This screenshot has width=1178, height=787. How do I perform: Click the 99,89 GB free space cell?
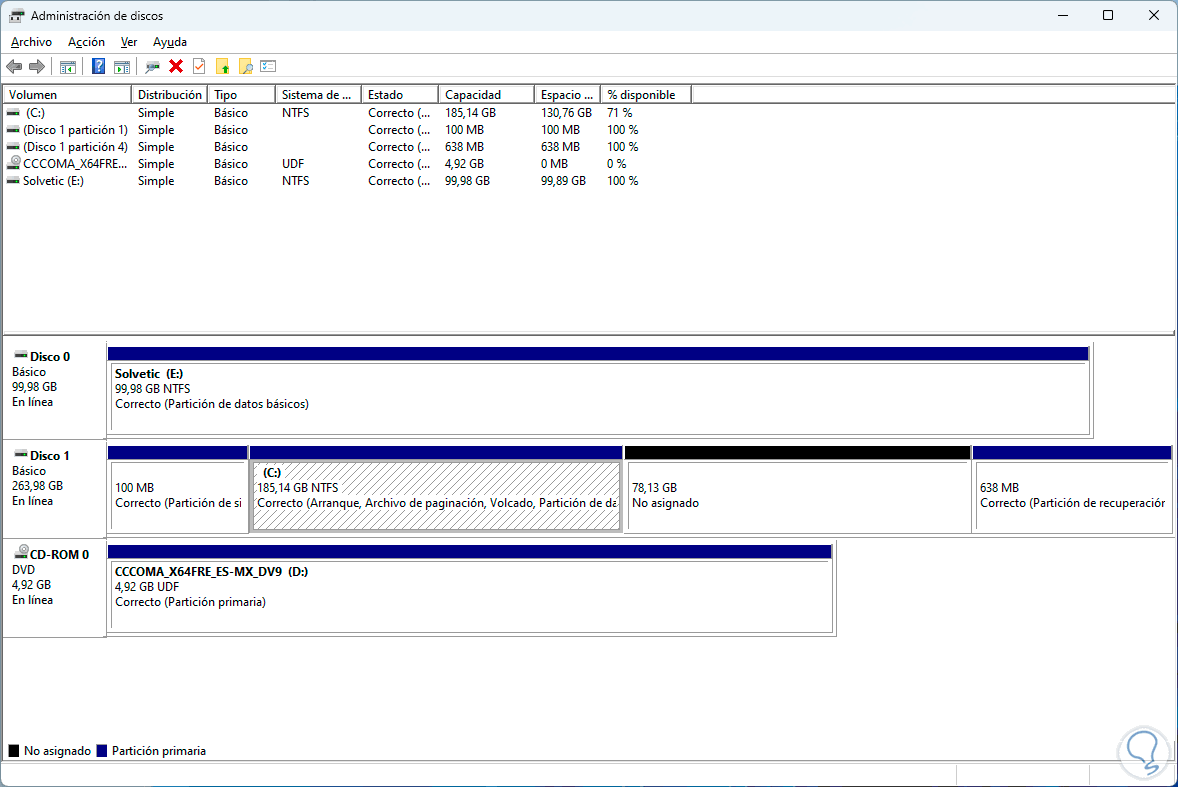(563, 181)
